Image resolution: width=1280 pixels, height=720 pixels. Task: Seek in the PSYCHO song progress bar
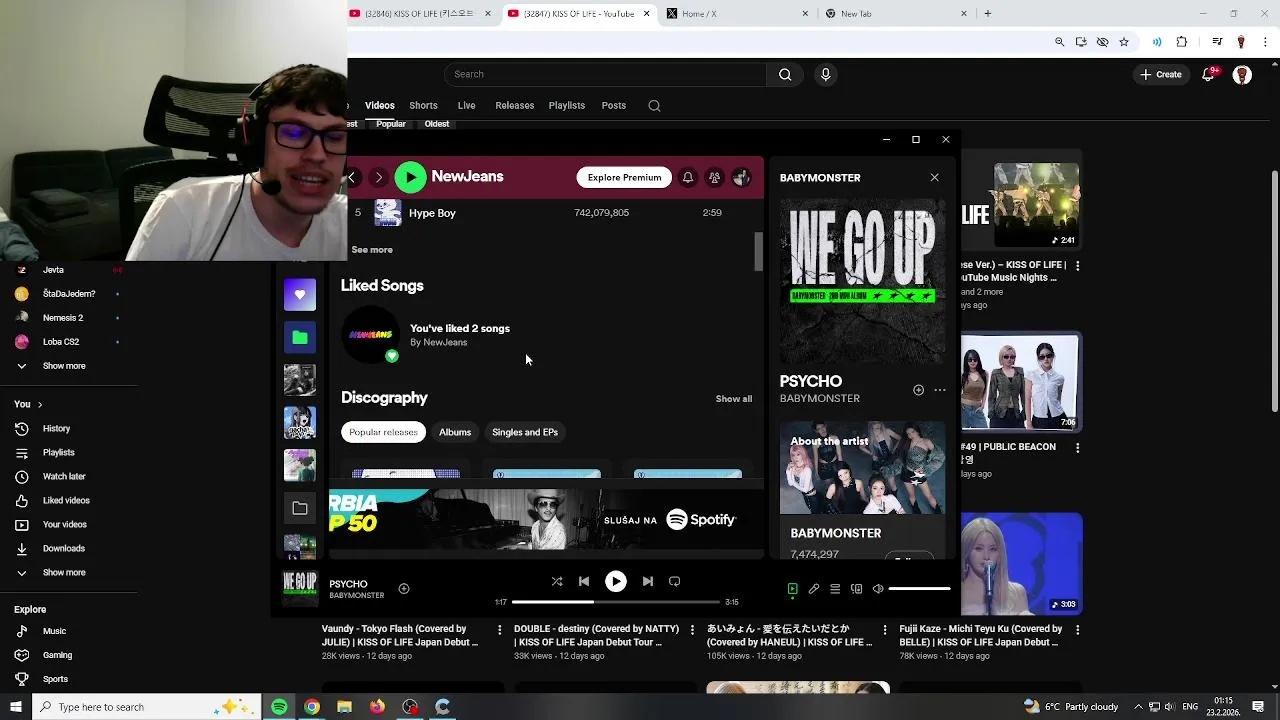click(616, 602)
